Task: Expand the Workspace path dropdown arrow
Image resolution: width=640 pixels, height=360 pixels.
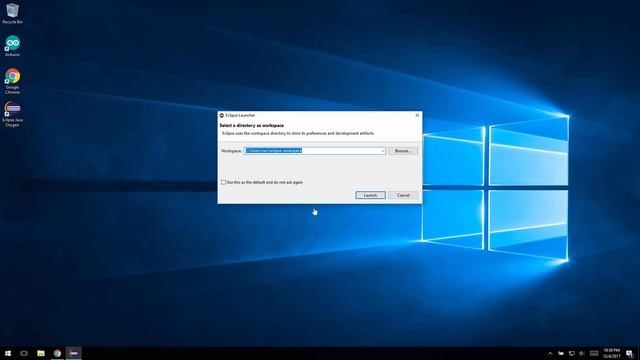Action: coord(382,151)
